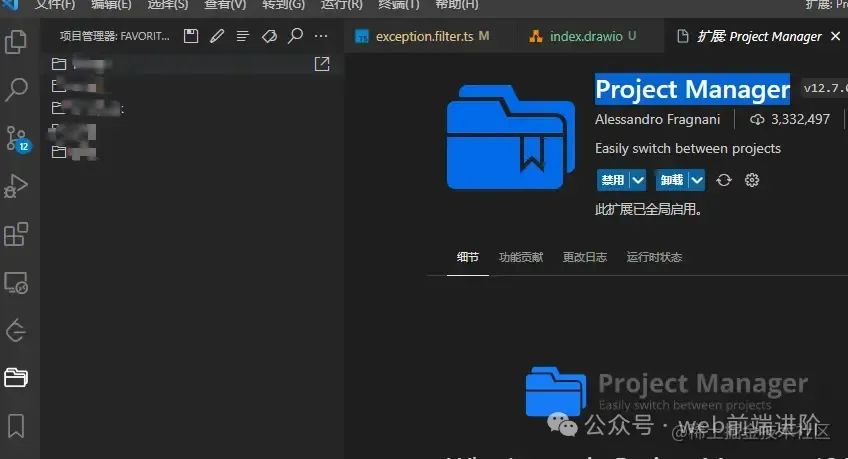Open first project in new window icon
Image resolution: width=848 pixels, height=459 pixels.
pos(322,64)
